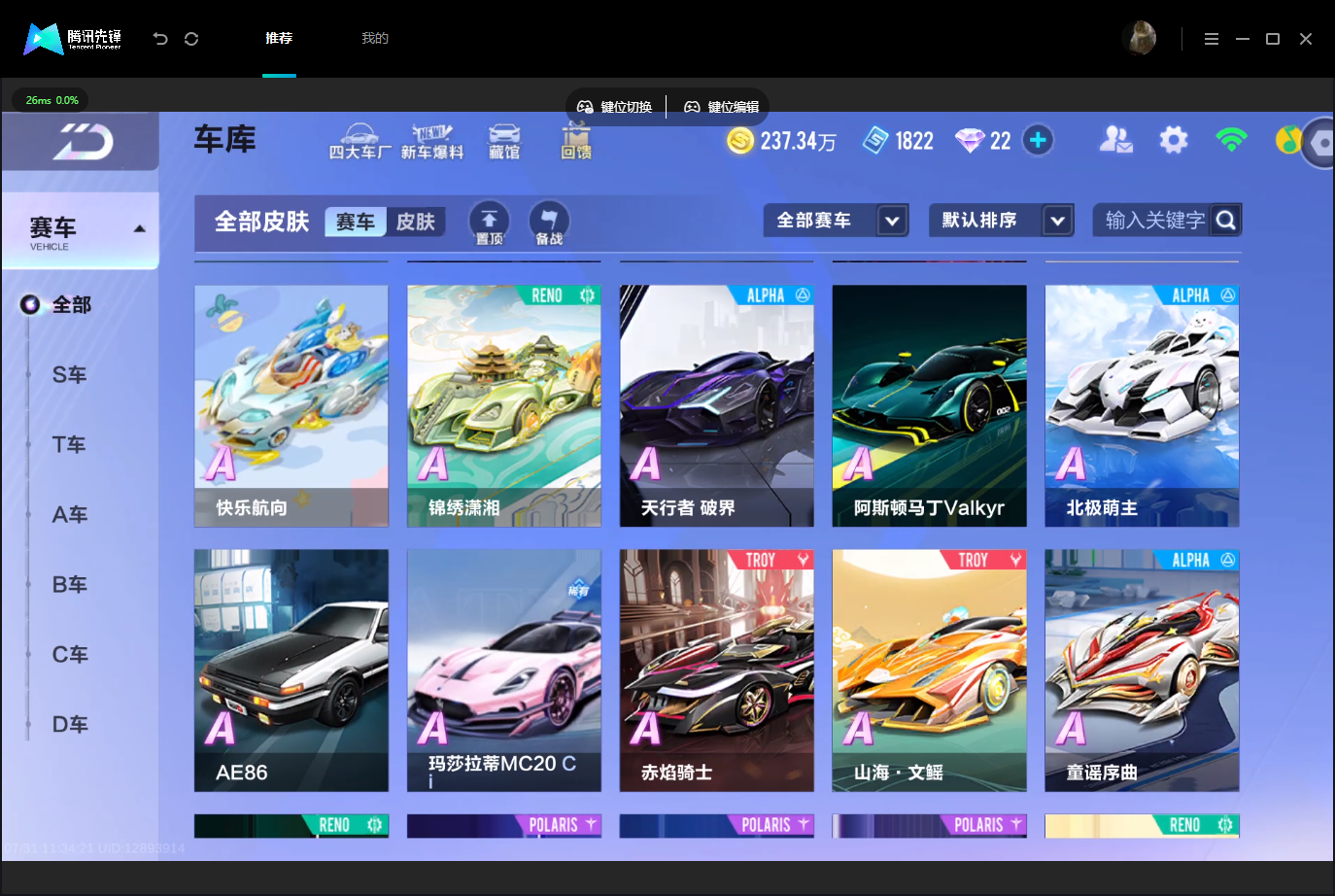Image resolution: width=1335 pixels, height=896 pixels.
Task: Click the user avatar in the title bar
Action: click(x=1139, y=39)
